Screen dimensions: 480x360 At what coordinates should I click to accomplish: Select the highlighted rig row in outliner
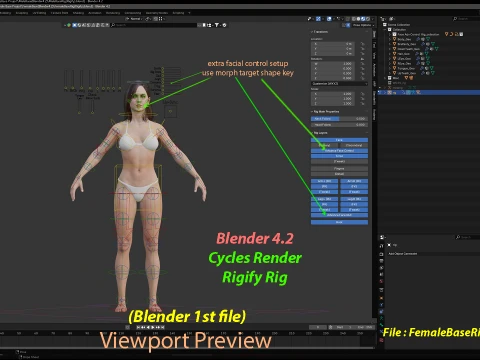[429, 92]
